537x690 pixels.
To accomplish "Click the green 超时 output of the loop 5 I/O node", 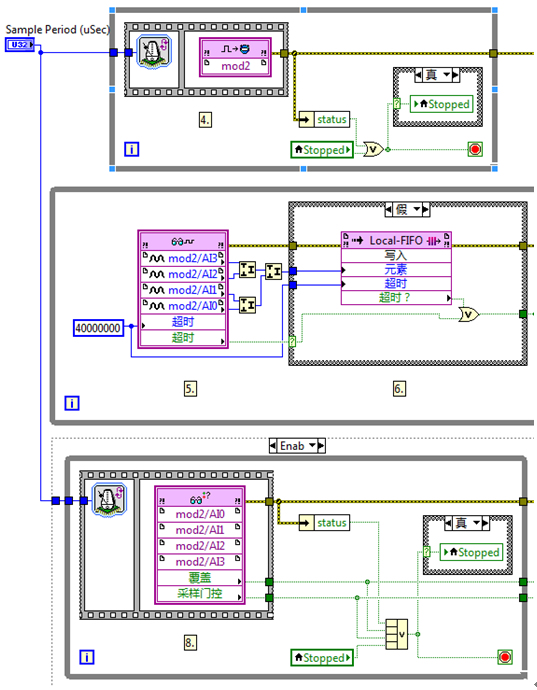I will (183, 338).
